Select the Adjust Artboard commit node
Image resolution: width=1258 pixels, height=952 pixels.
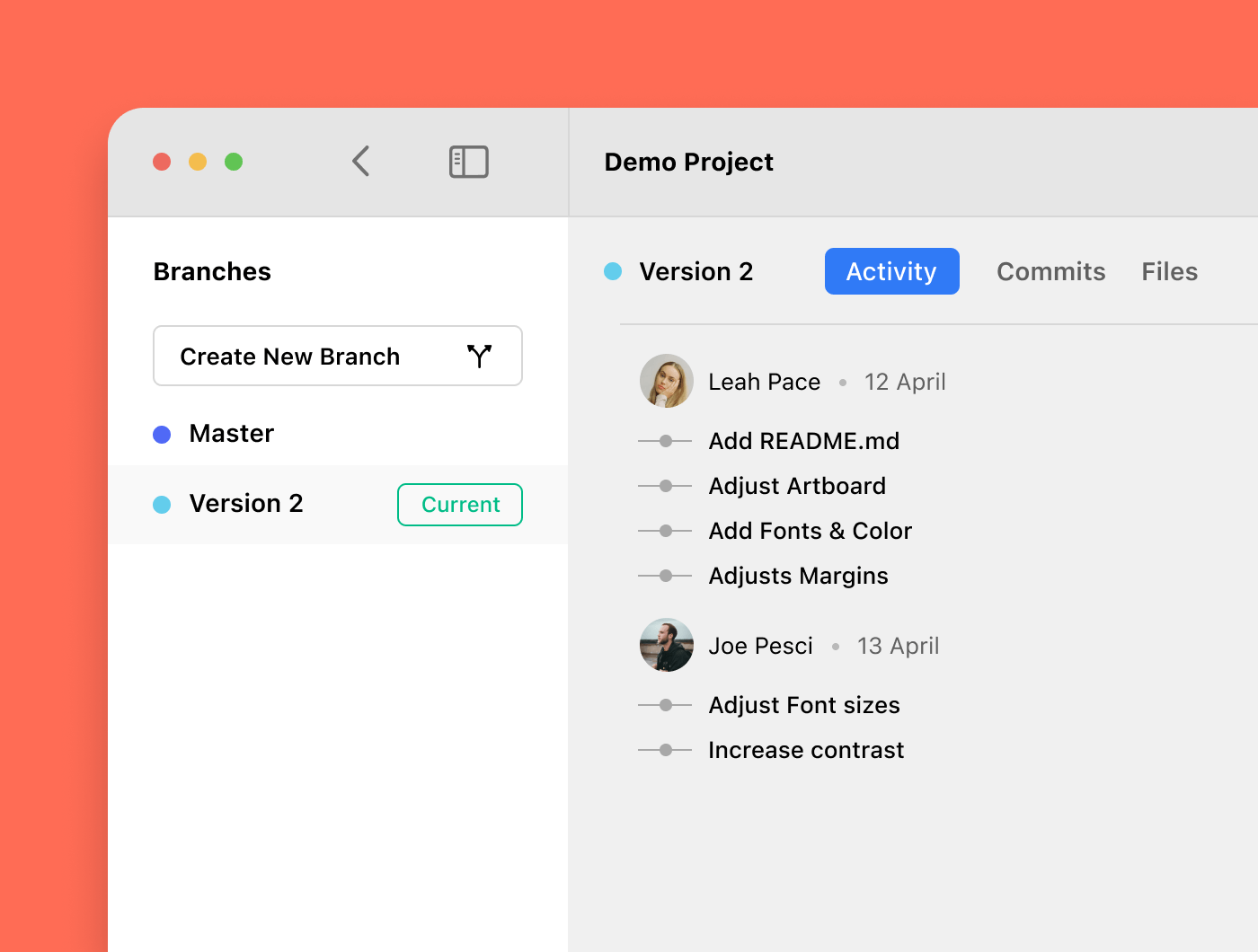coord(666,486)
